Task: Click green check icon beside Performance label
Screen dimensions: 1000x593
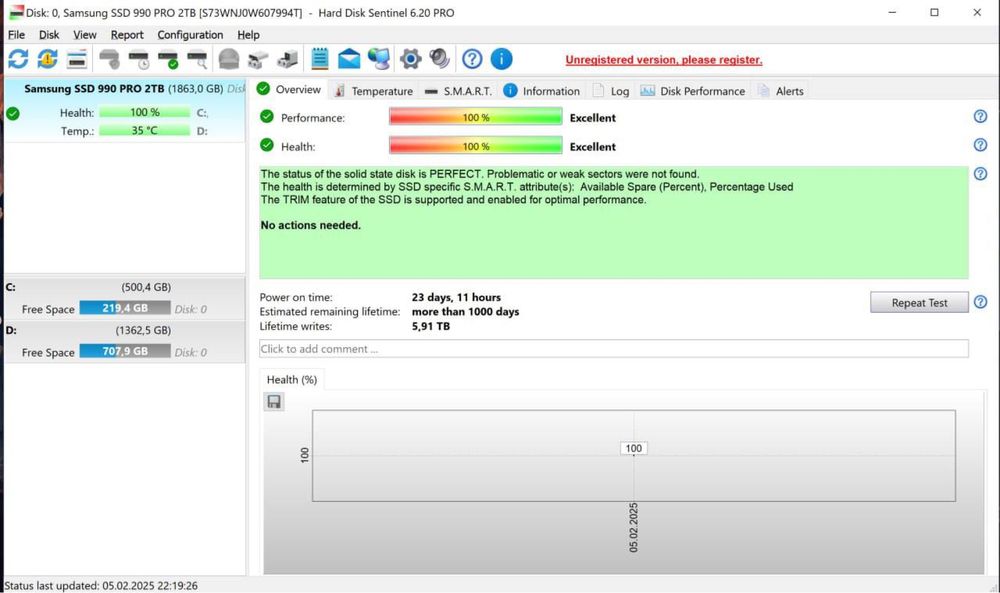Action: pos(267,117)
